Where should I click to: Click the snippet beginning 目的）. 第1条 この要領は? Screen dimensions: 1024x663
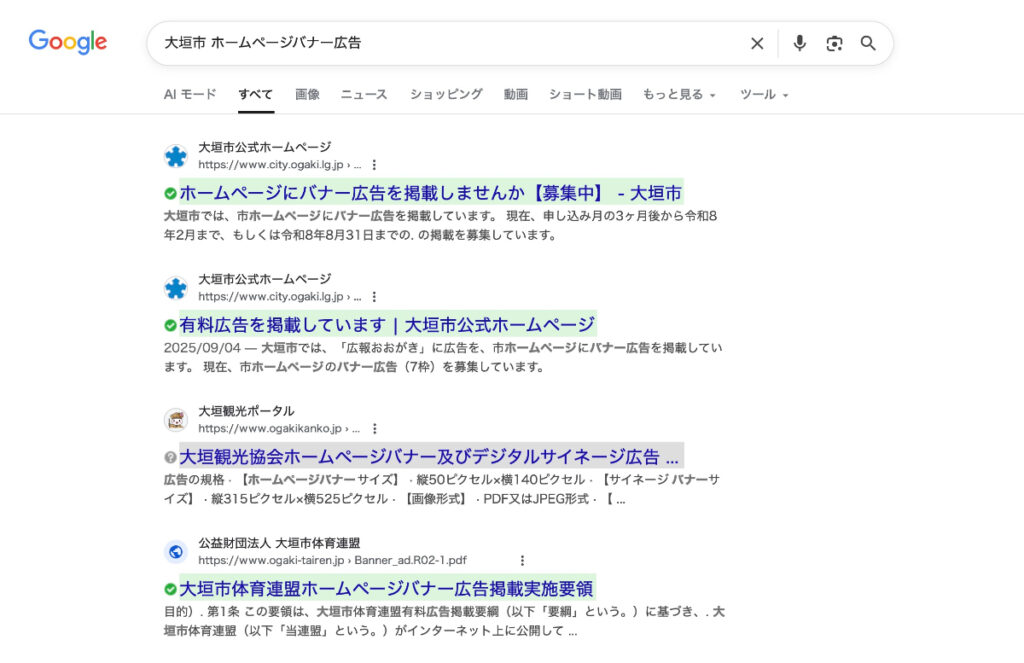[x=444, y=621]
